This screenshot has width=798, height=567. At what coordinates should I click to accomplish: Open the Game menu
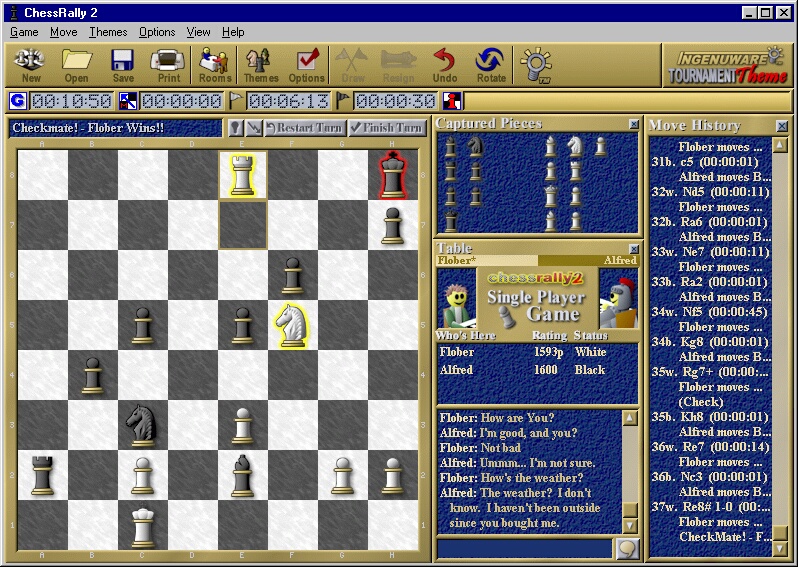point(24,32)
